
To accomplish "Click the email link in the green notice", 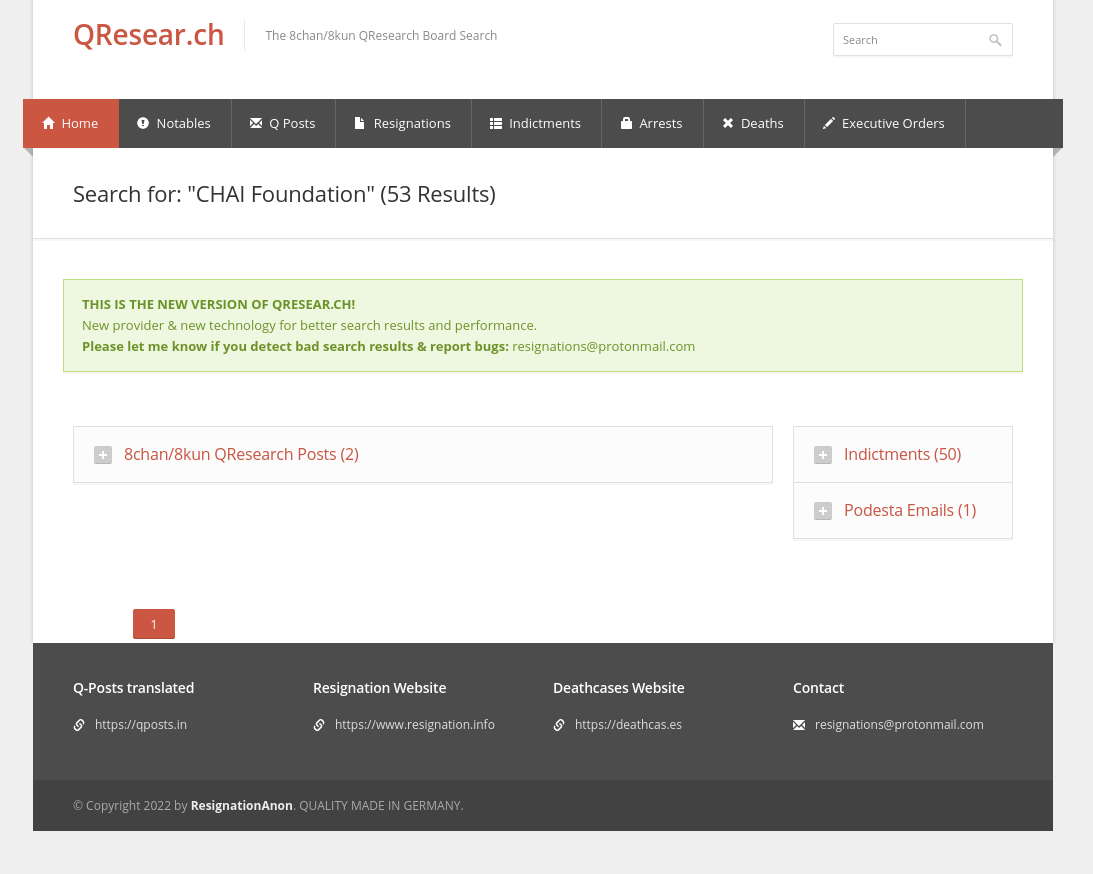I will click(604, 346).
